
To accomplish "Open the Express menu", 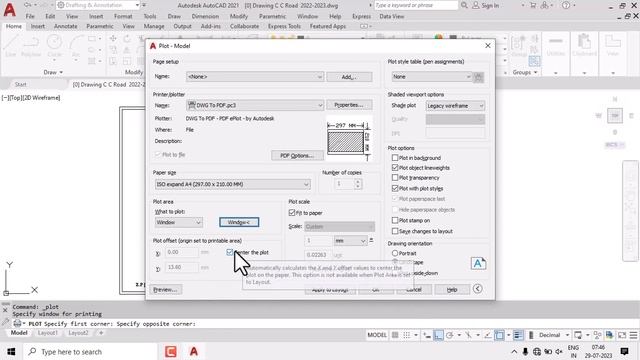I will pos(361,16).
